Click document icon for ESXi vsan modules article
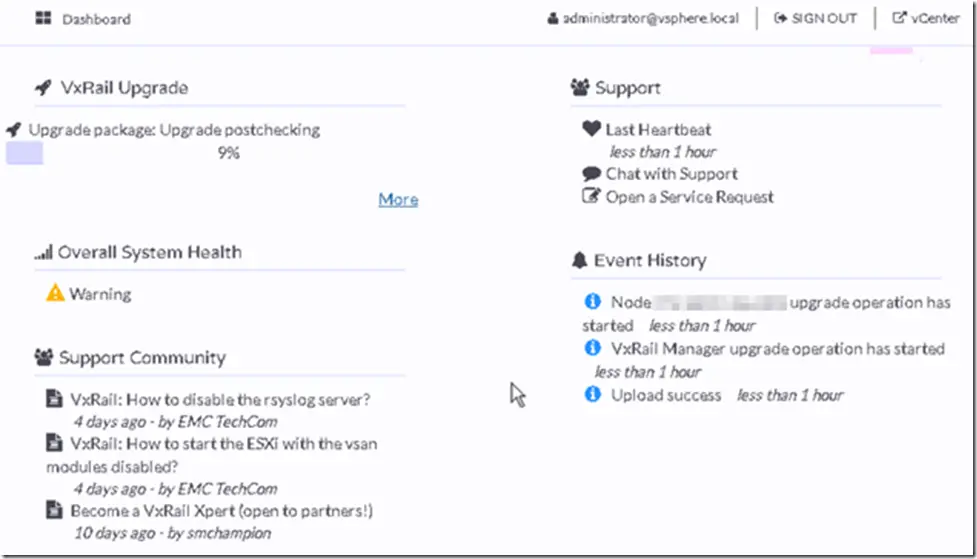Image resolution: width=977 pixels, height=559 pixels. (54, 442)
